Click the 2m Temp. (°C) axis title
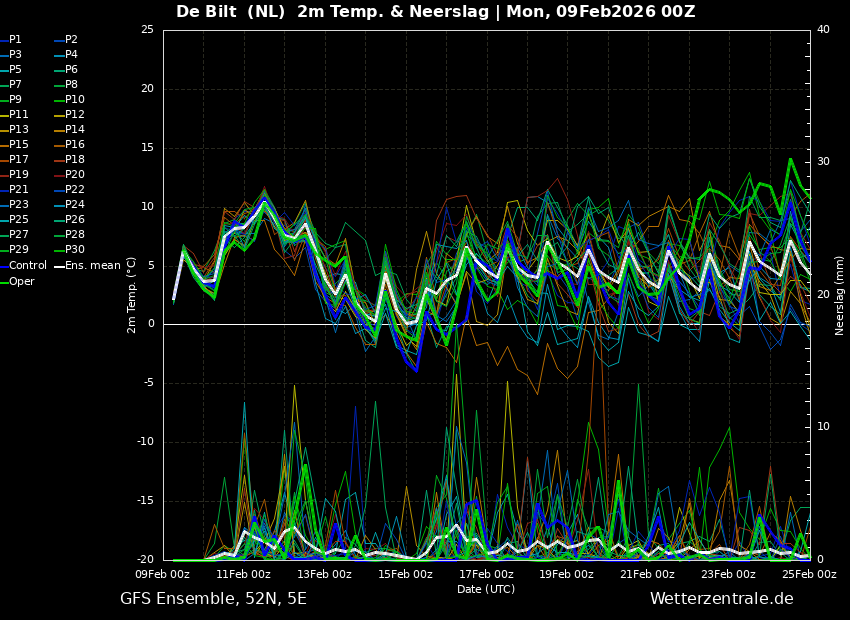Screen dimensions: 850x620 tap(132, 295)
